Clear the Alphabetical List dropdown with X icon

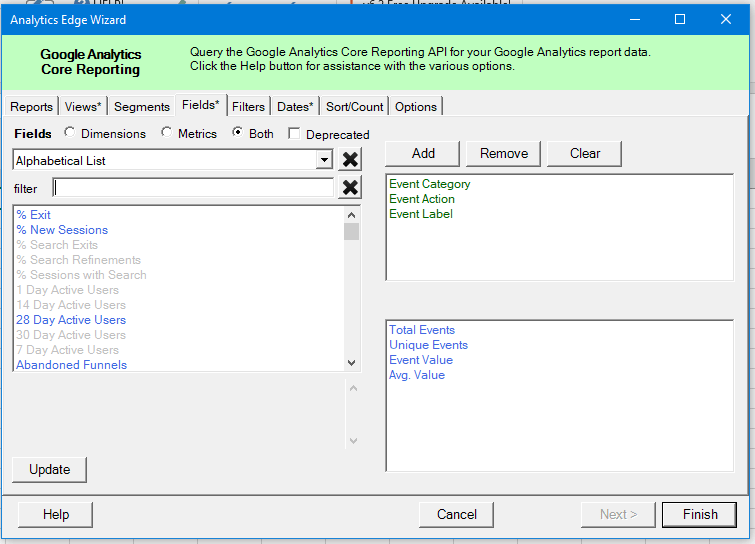pos(350,160)
